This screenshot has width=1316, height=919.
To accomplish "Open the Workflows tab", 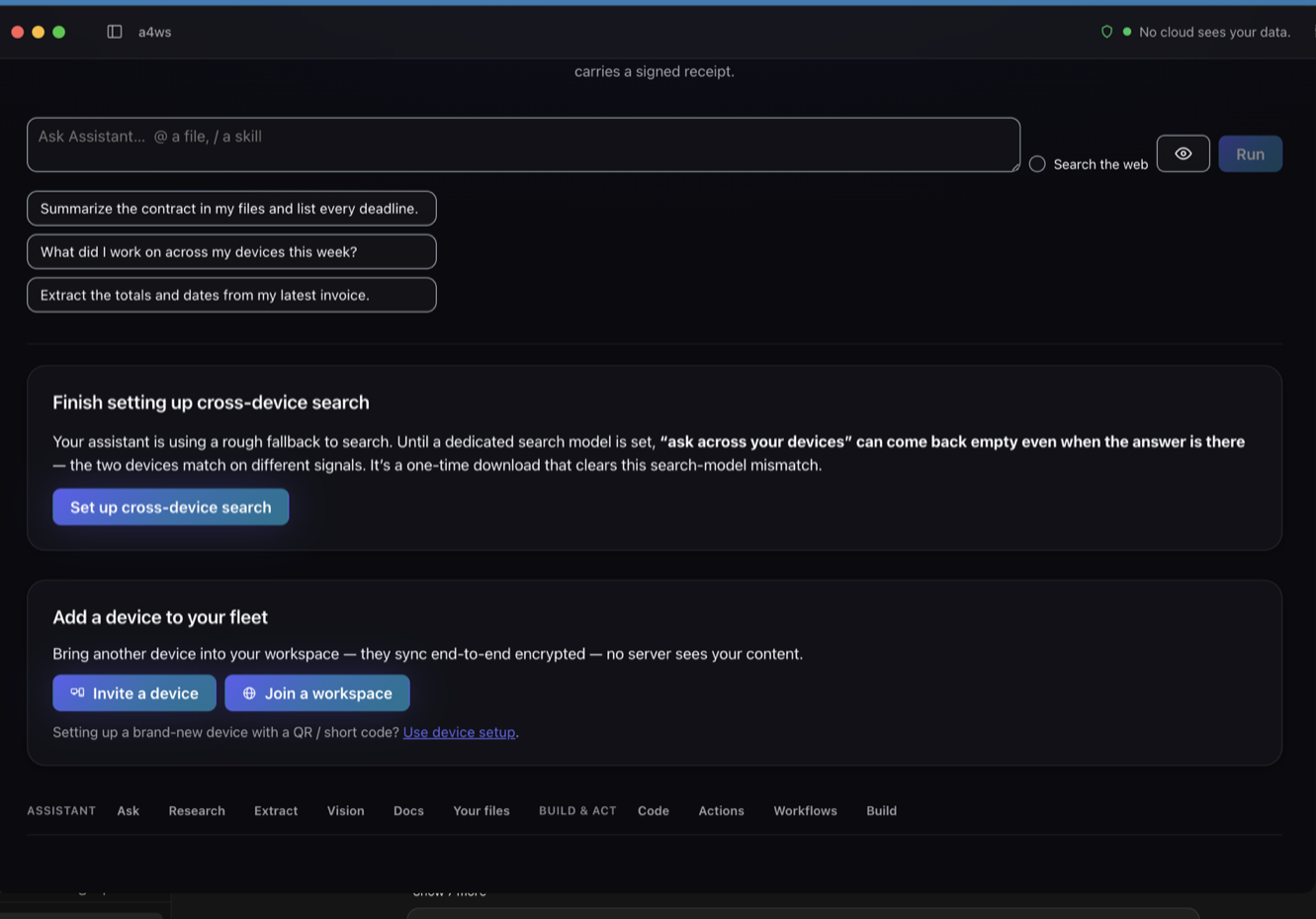I will [805, 810].
